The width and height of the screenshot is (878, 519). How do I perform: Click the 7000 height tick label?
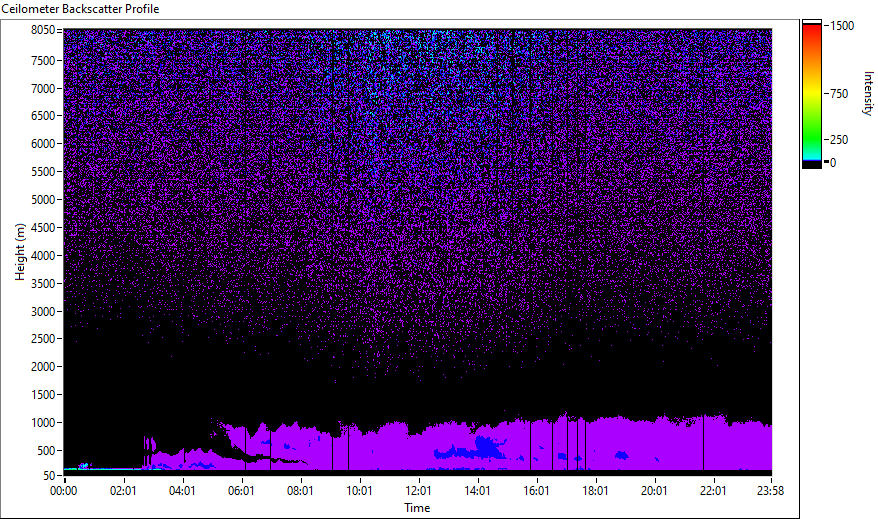(43, 88)
